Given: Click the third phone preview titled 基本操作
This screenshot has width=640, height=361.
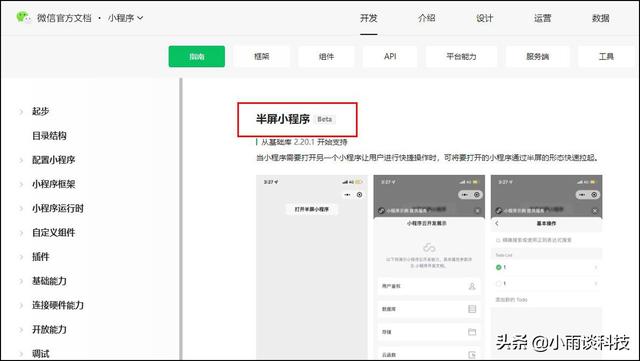Looking at the screenshot, I should [546, 267].
